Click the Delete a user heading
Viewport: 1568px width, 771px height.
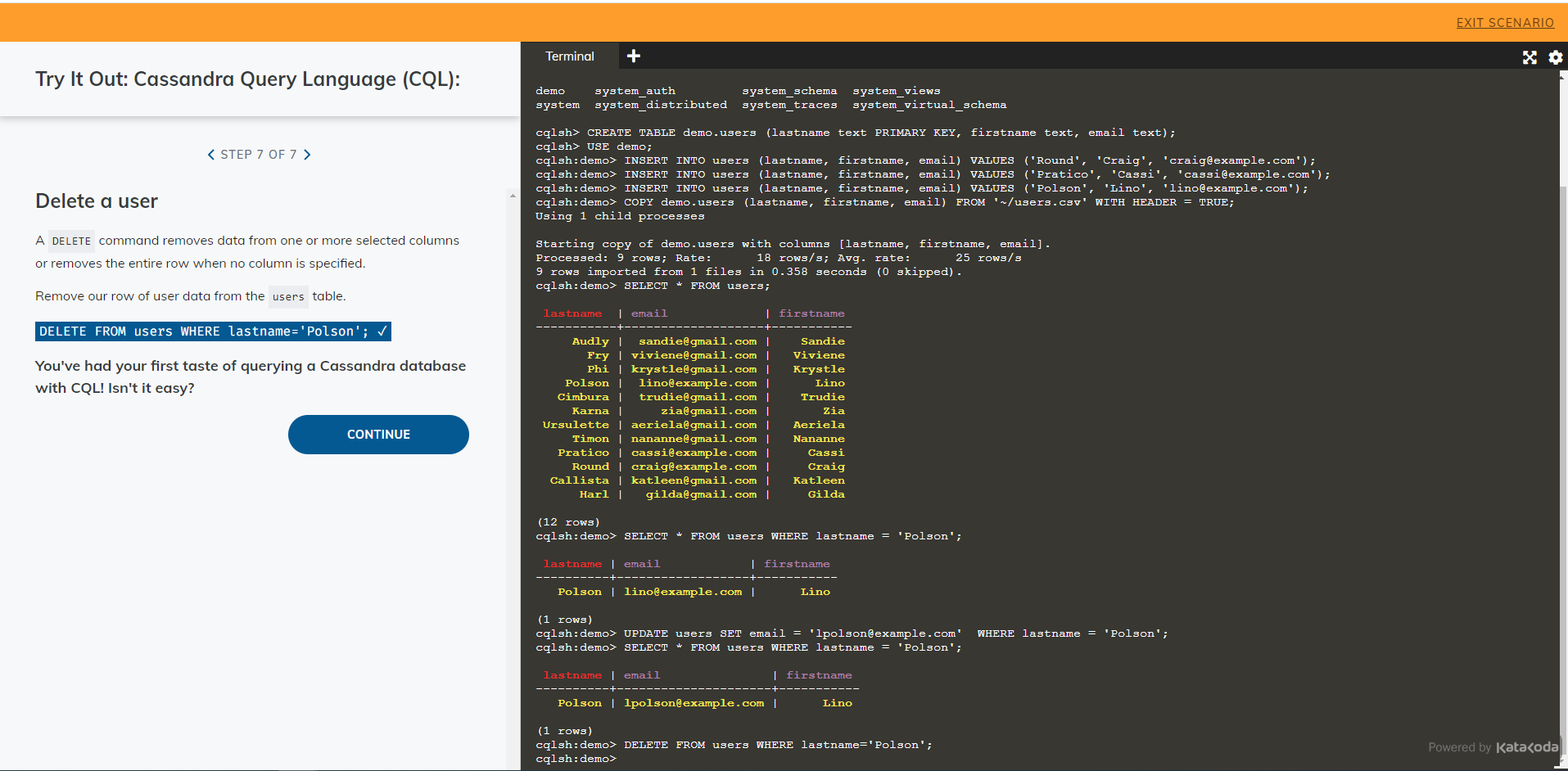click(96, 201)
